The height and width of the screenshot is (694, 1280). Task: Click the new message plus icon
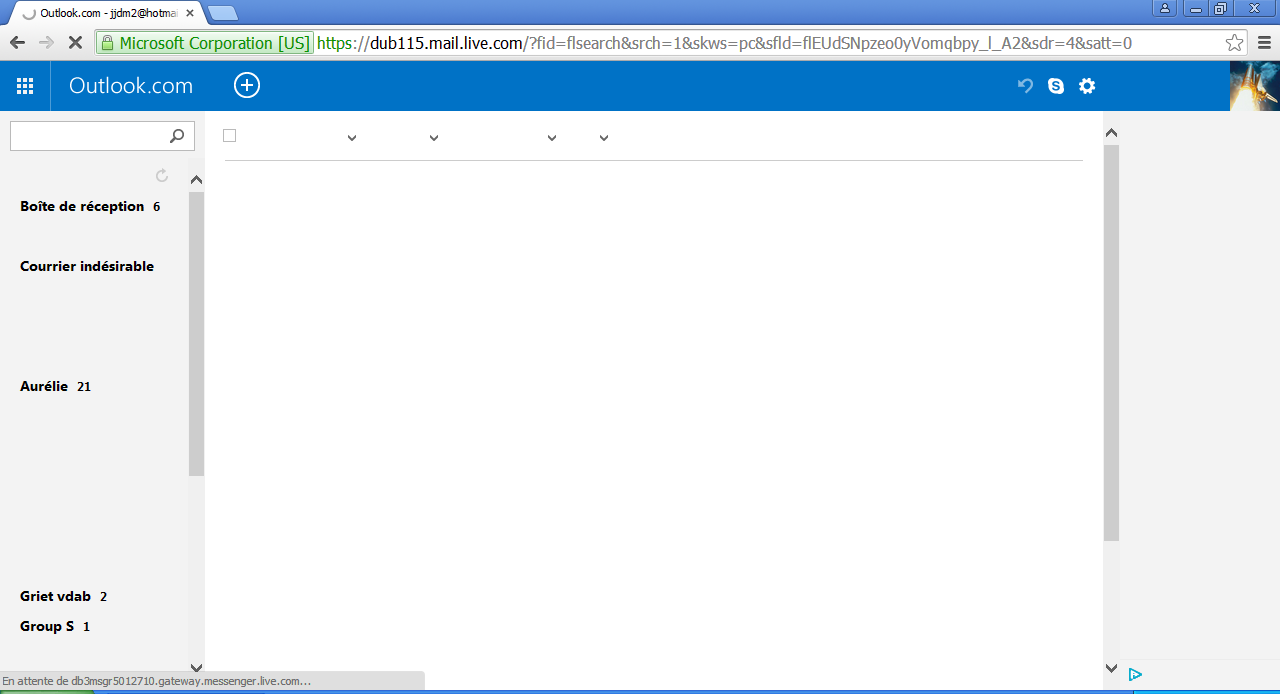click(247, 86)
